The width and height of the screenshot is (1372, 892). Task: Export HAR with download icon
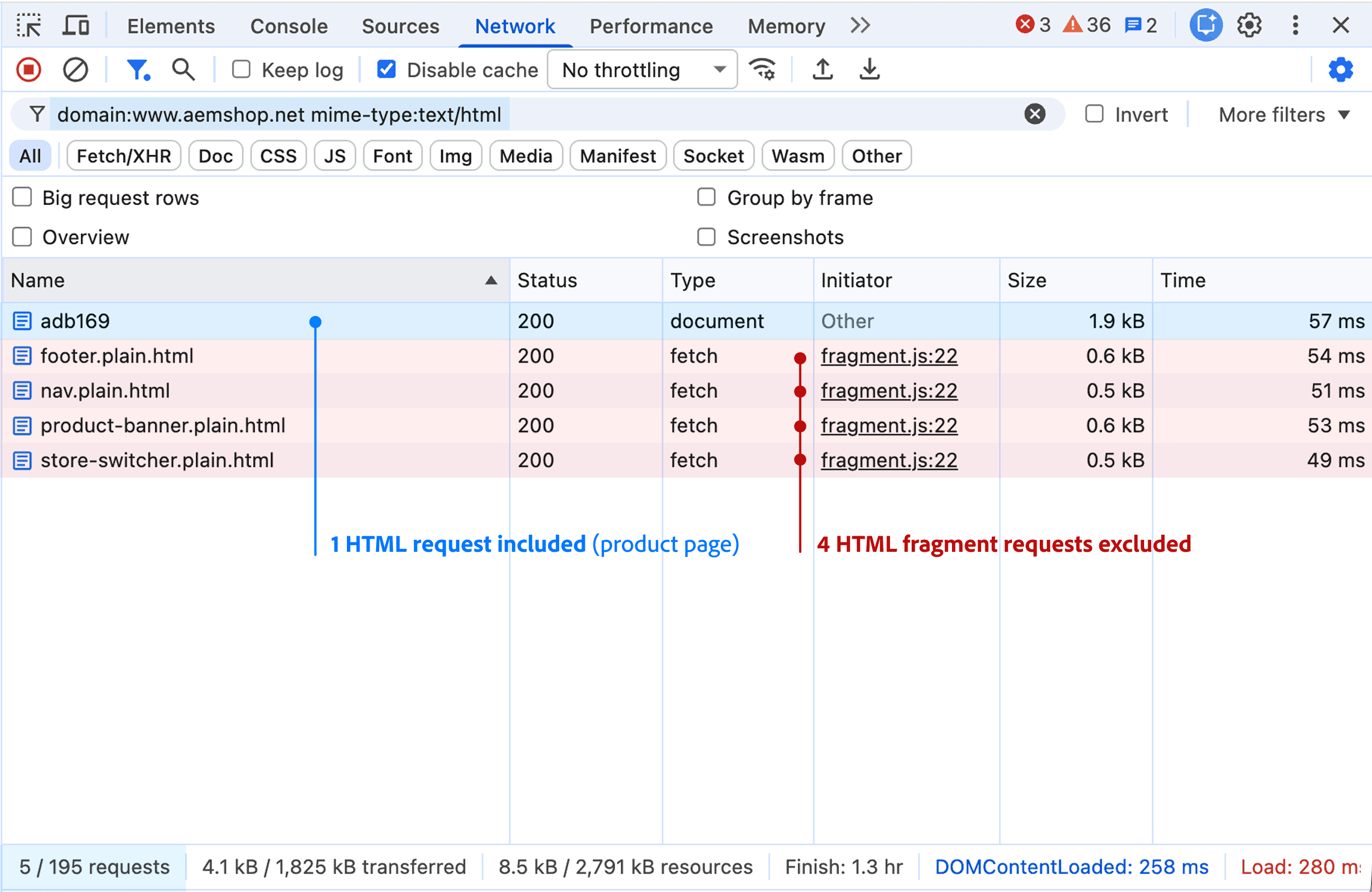click(x=869, y=70)
